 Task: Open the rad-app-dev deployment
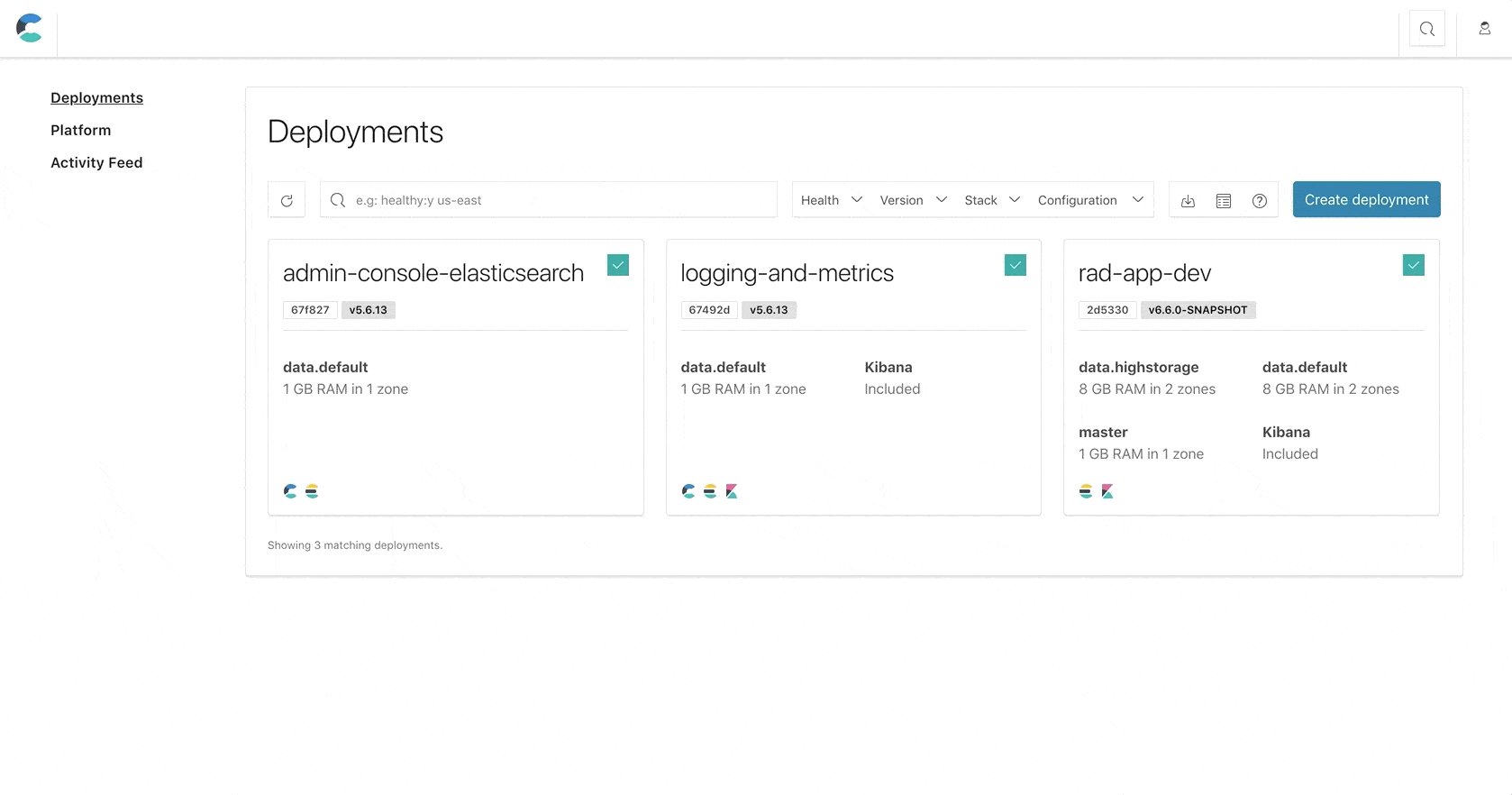[x=1144, y=273]
